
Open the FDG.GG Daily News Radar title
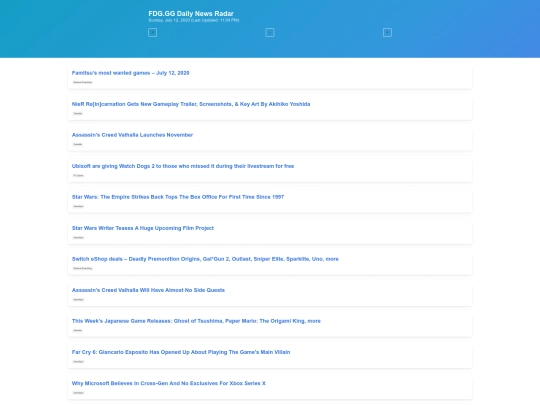click(x=191, y=13)
